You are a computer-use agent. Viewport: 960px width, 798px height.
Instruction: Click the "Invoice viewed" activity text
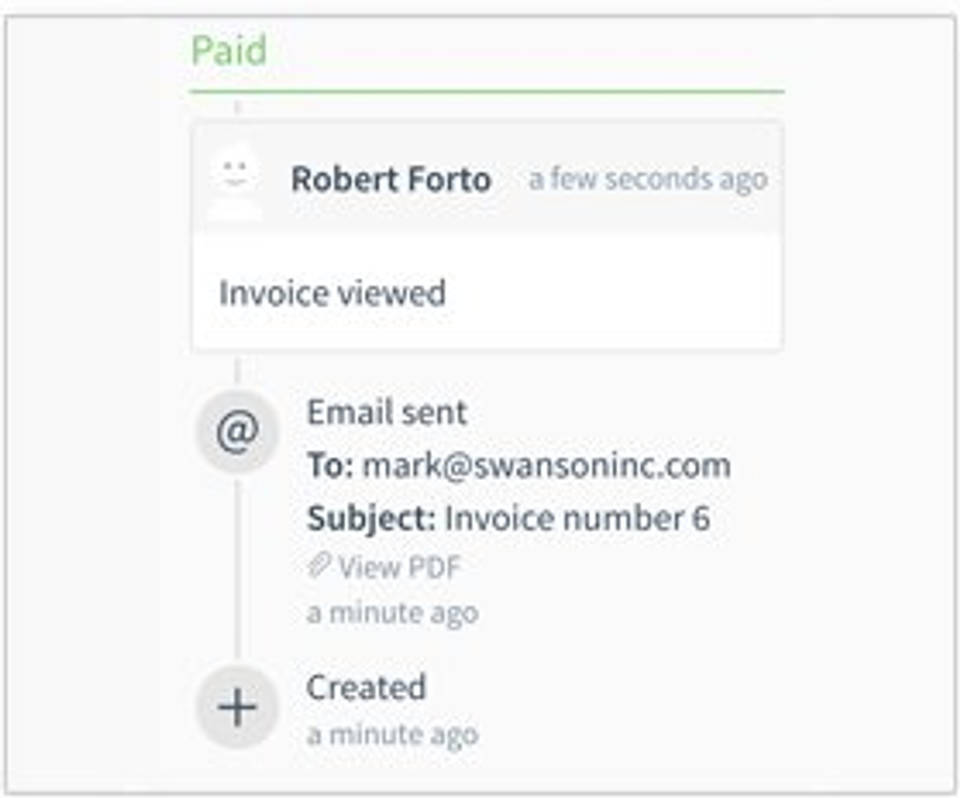tap(332, 294)
